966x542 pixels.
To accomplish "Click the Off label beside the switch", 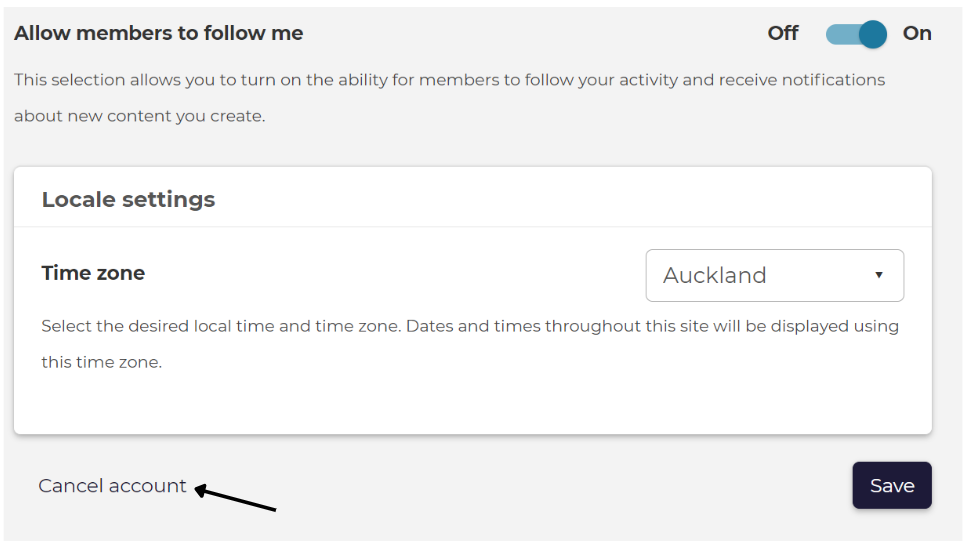I will (782, 33).
